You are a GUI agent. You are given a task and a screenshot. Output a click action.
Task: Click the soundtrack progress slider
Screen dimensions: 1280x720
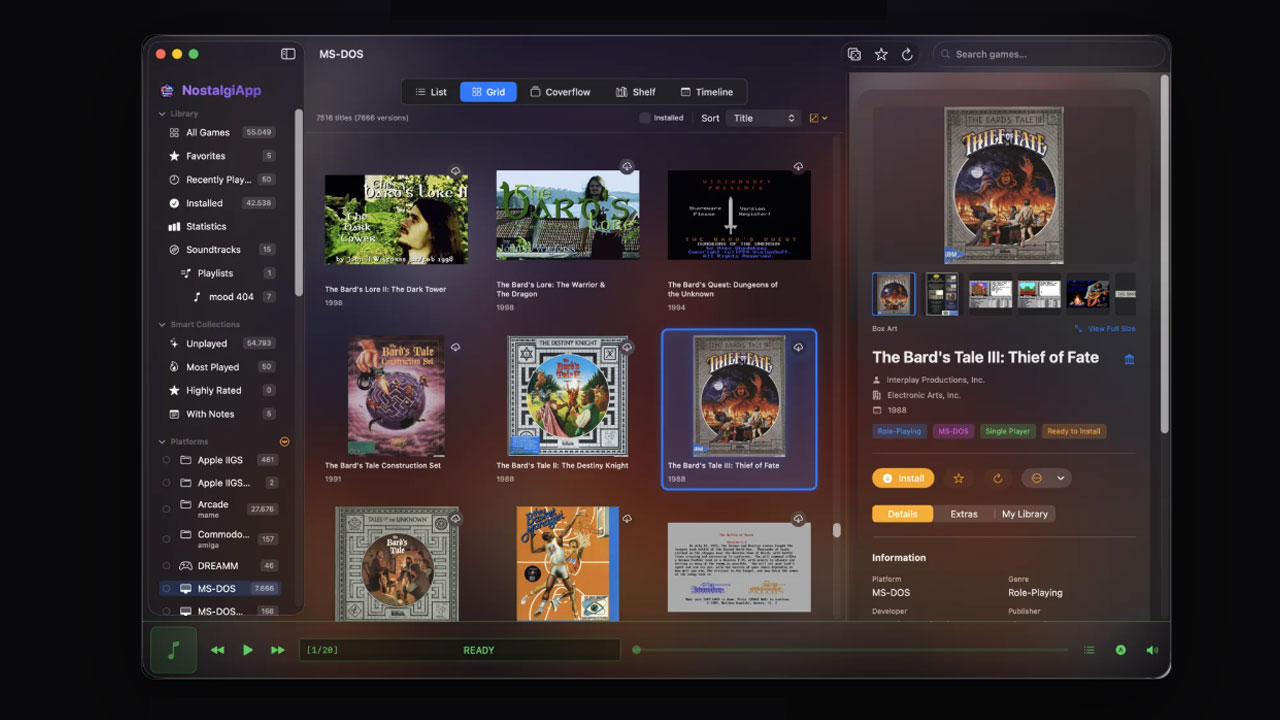850,650
